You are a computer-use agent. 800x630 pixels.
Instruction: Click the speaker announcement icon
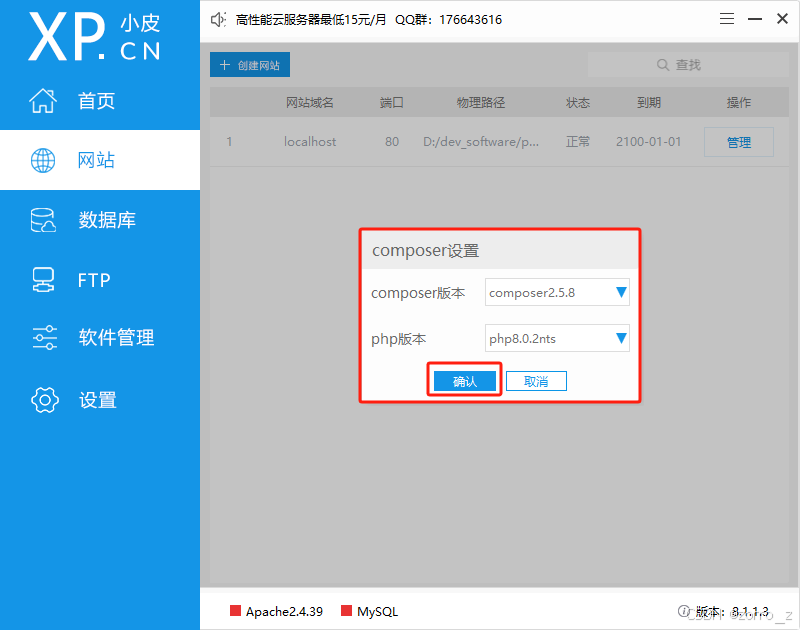pos(218,20)
